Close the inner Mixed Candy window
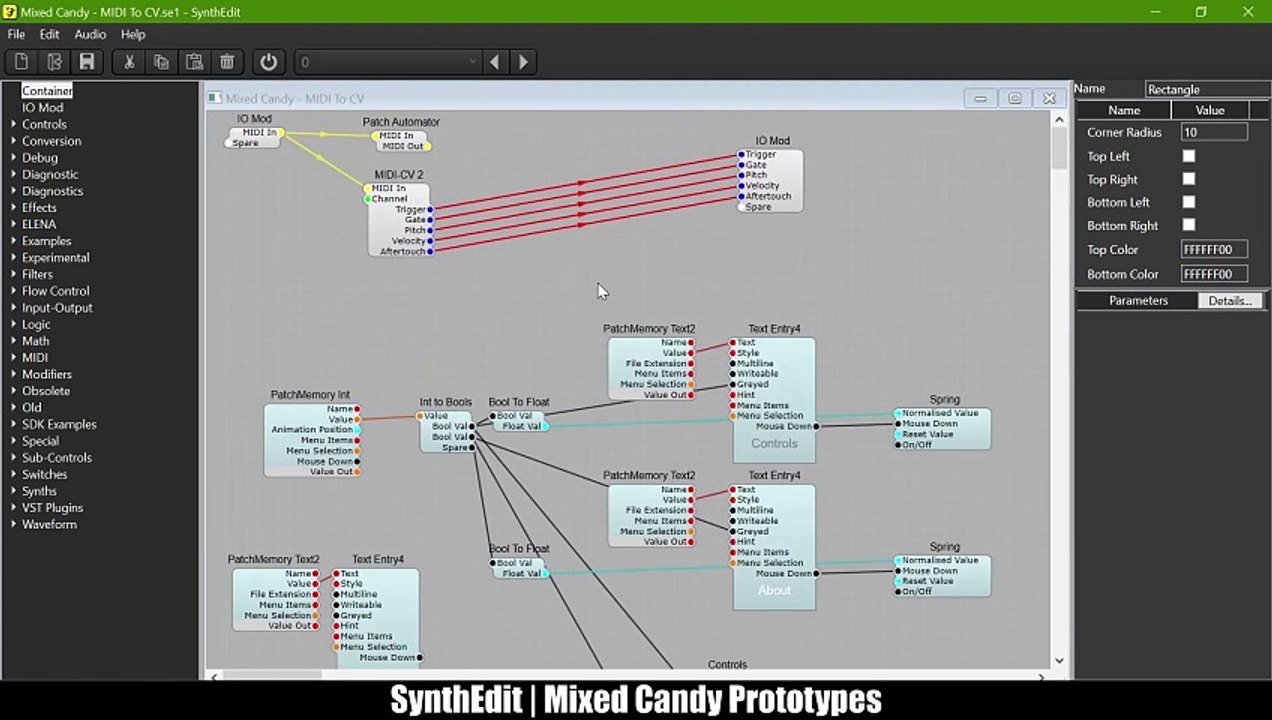The image size is (1272, 720). (x=1049, y=98)
